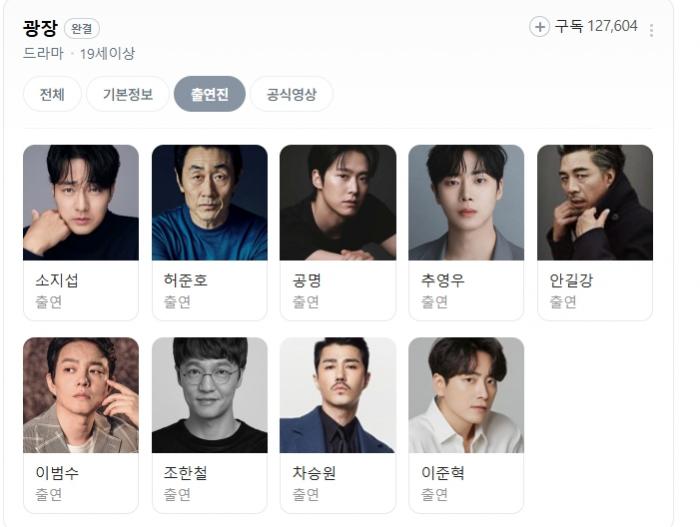Image resolution: width=700 pixels, height=527 pixels.
Task: Open 추영우 cast photo
Action: pyautogui.click(x=466, y=202)
